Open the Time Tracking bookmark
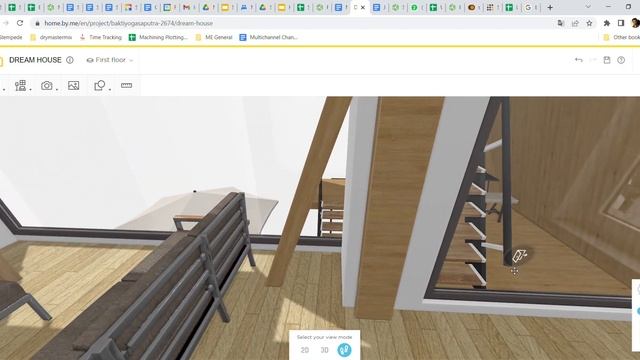The height and width of the screenshot is (360, 640). [x=101, y=37]
